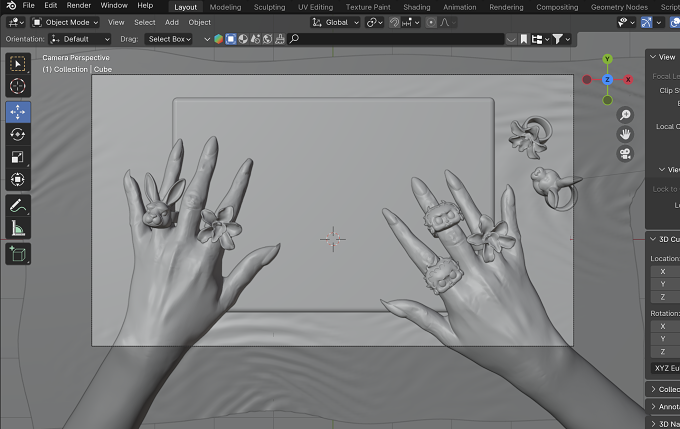
Task: Open proportional editing falloff curve menu
Action: (x=447, y=23)
